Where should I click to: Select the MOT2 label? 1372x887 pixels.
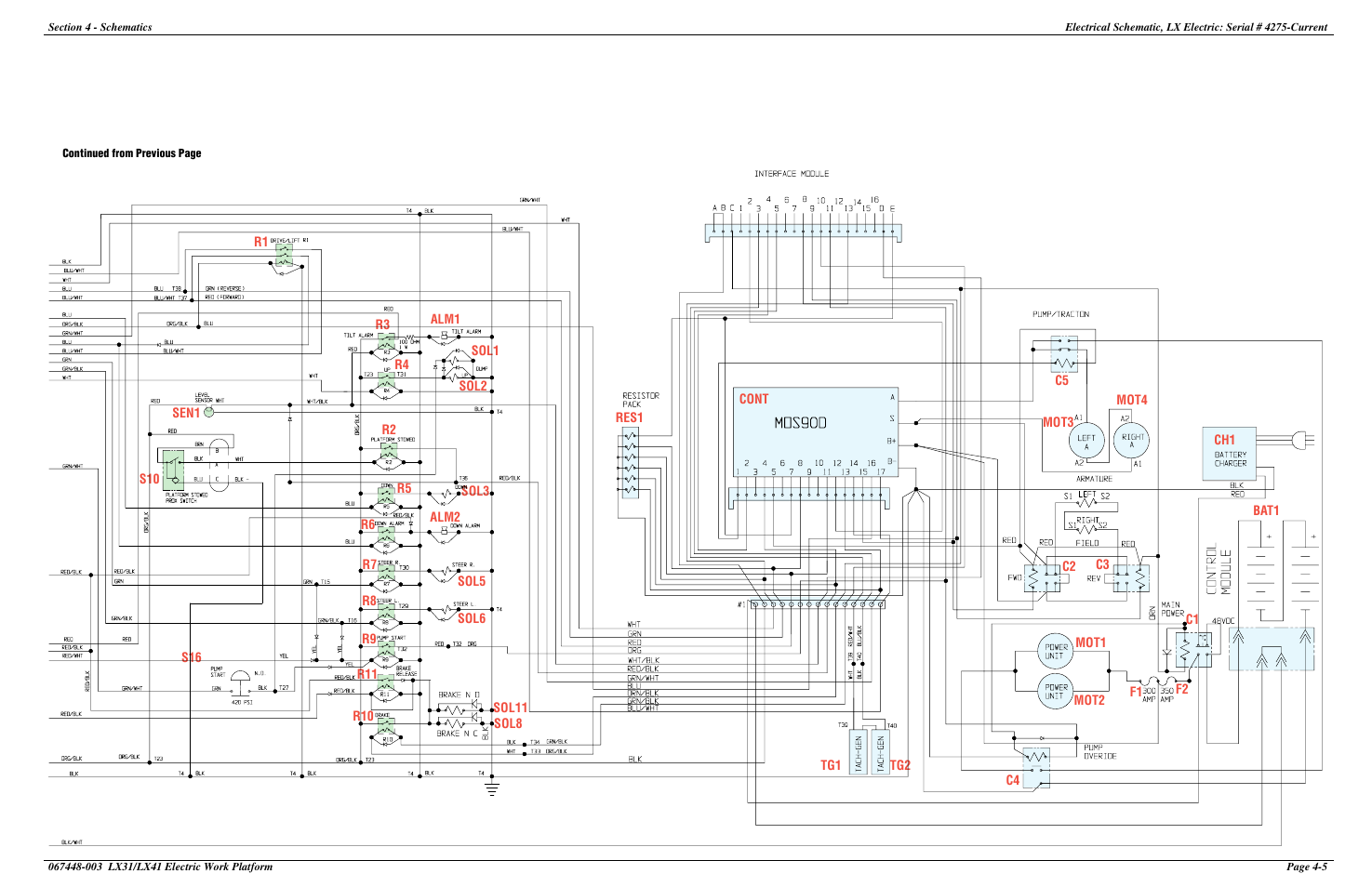click(x=1090, y=700)
